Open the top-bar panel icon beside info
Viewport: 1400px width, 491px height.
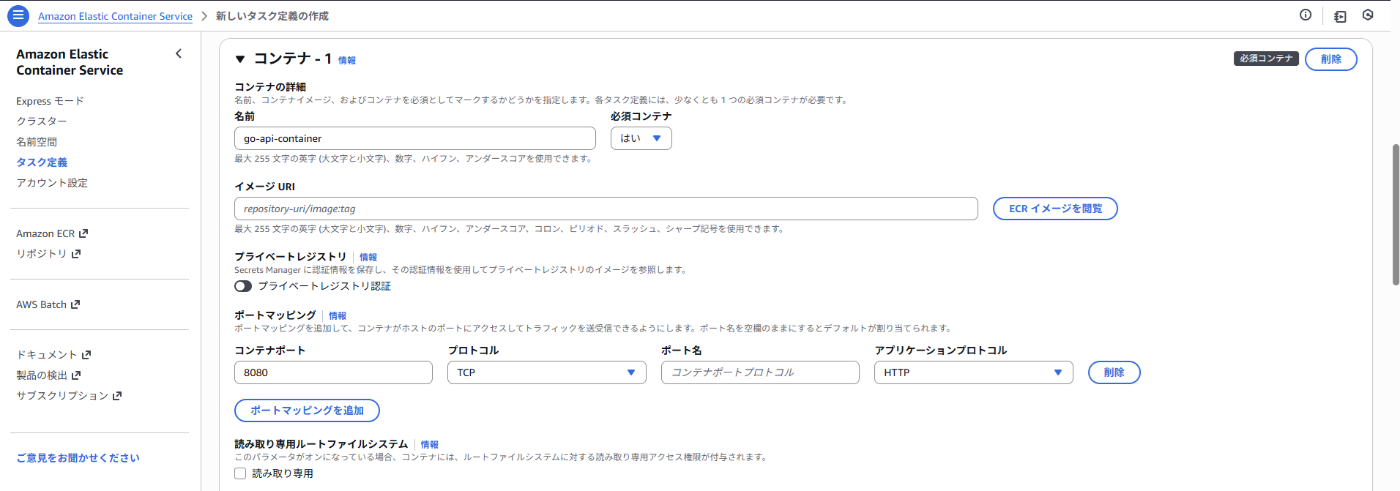[1340, 16]
